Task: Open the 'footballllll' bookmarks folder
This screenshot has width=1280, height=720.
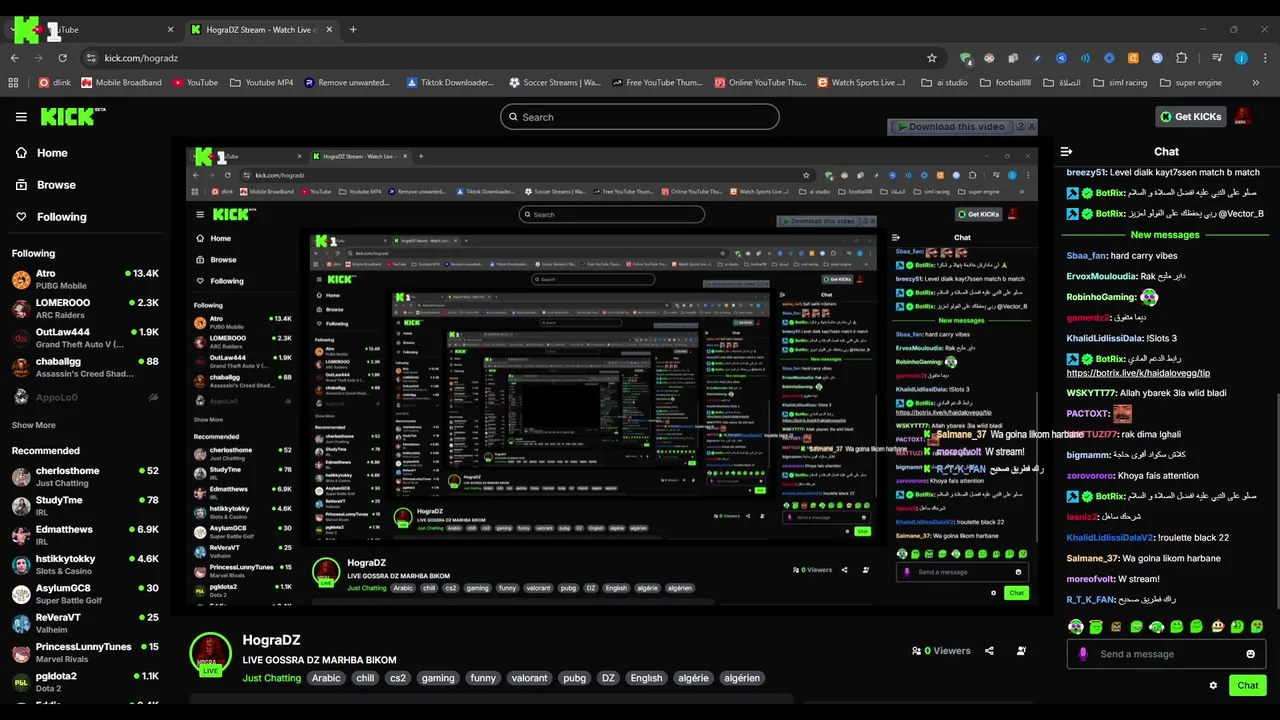Action: coord(1005,82)
